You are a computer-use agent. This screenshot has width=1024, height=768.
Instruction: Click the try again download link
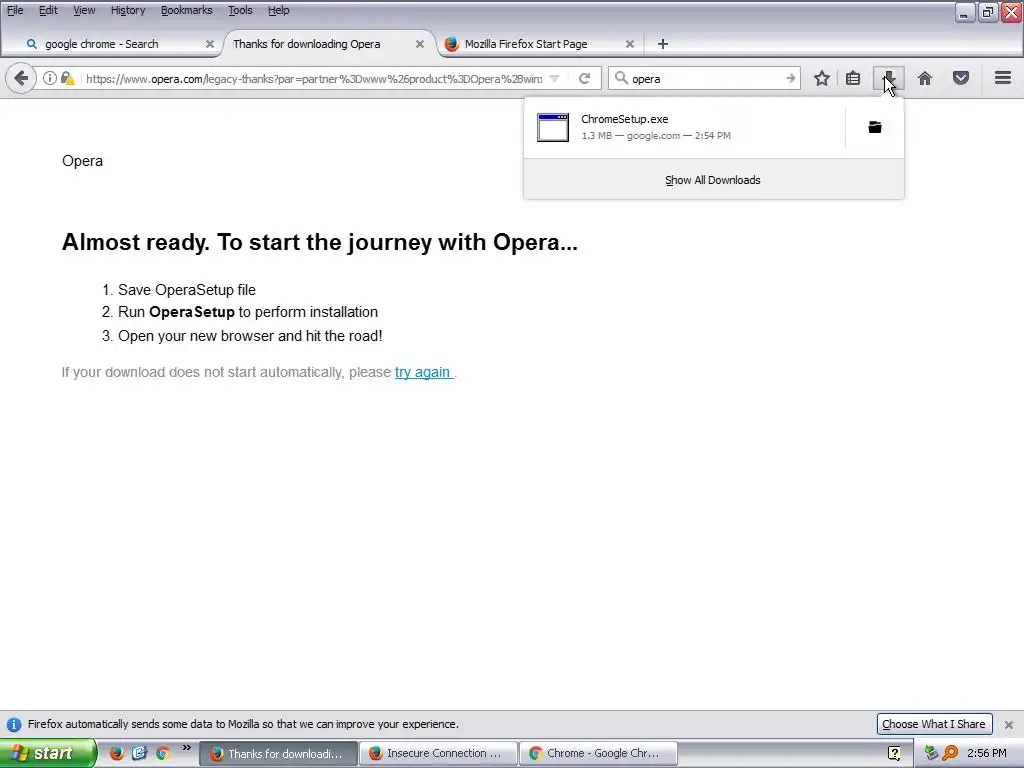[x=423, y=372]
